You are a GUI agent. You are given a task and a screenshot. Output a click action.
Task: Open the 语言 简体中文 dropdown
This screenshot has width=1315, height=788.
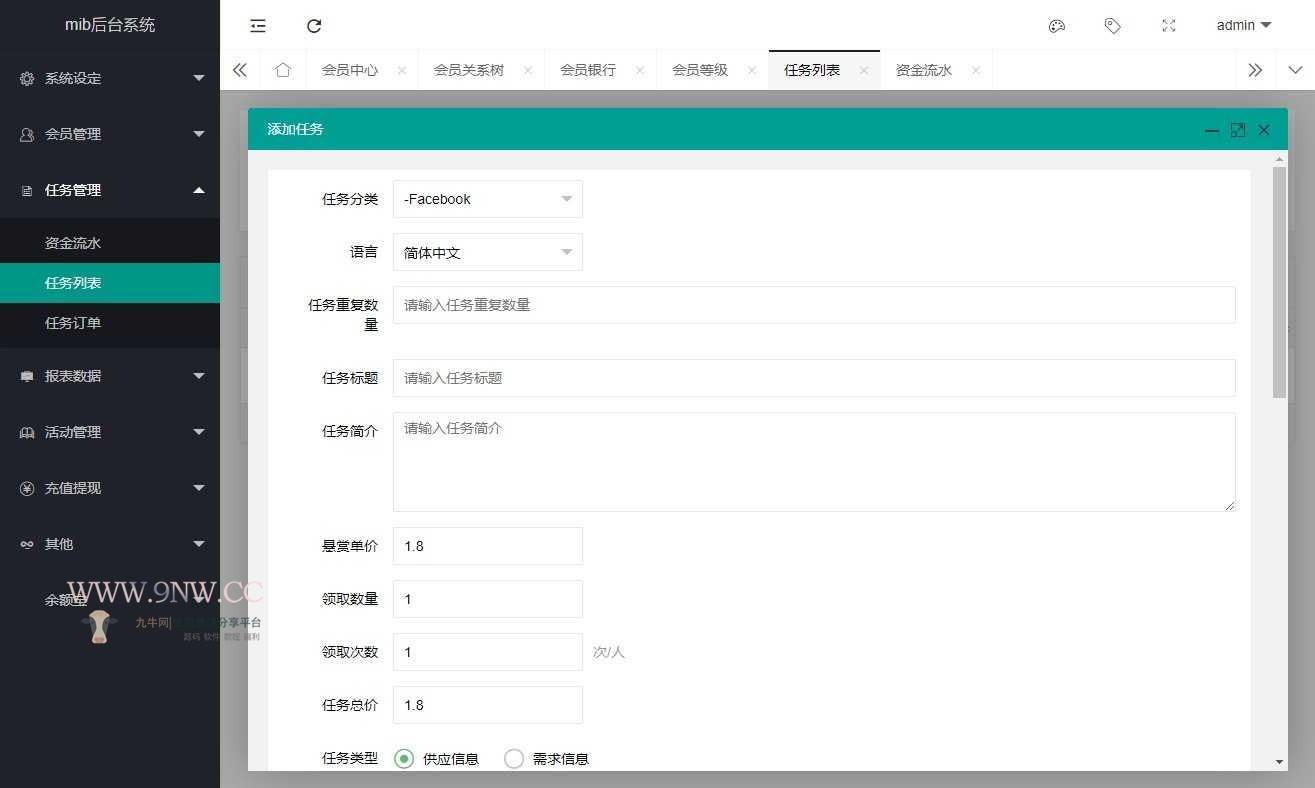pos(488,253)
